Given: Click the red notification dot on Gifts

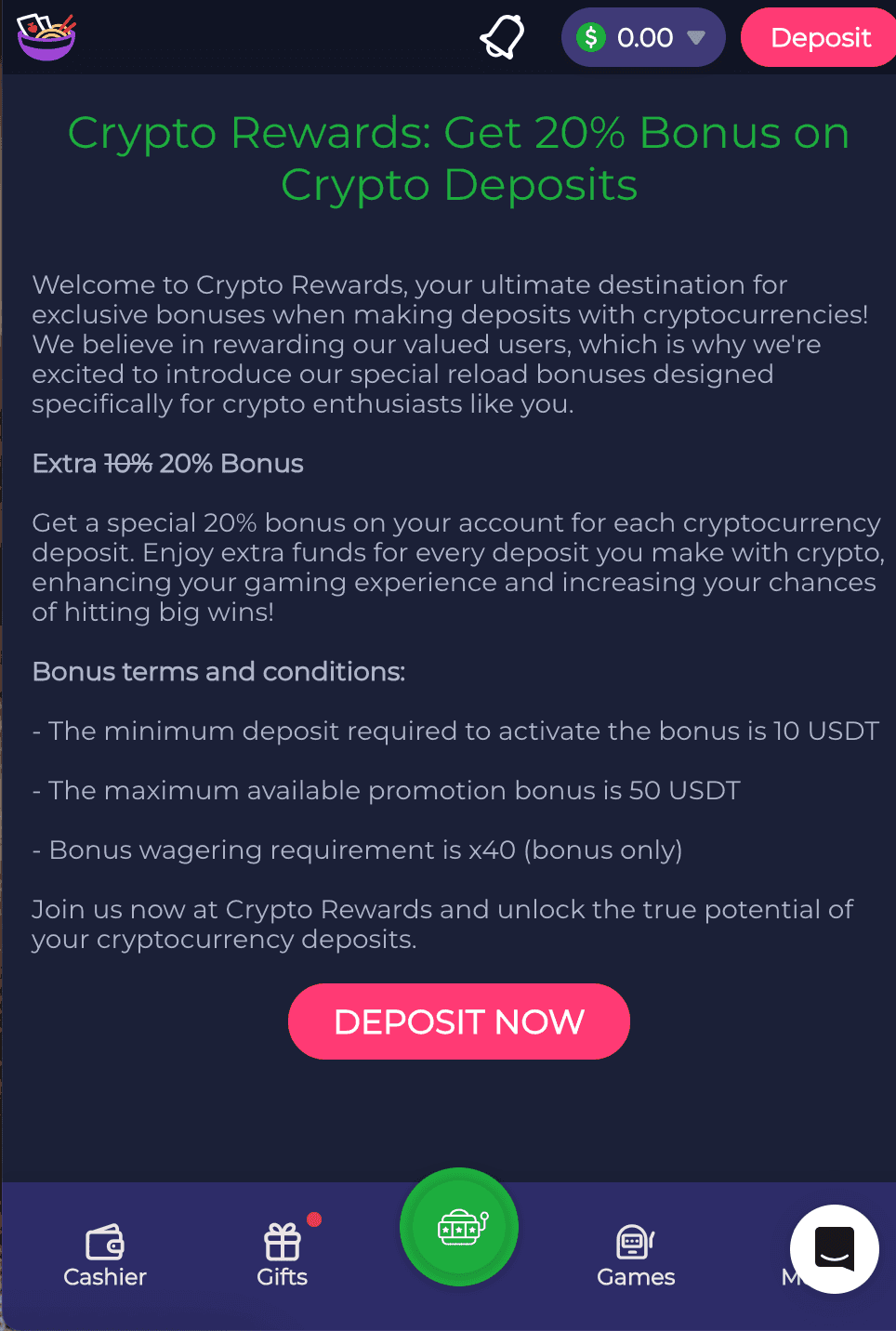Looking at the screenshot, I should [314, 1219].
